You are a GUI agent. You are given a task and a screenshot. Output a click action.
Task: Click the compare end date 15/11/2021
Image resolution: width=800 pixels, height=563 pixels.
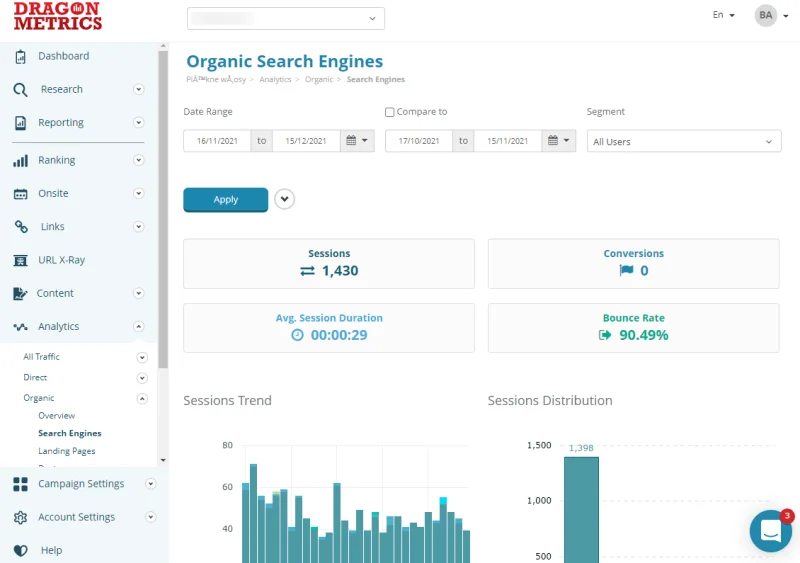pos(508,141)
